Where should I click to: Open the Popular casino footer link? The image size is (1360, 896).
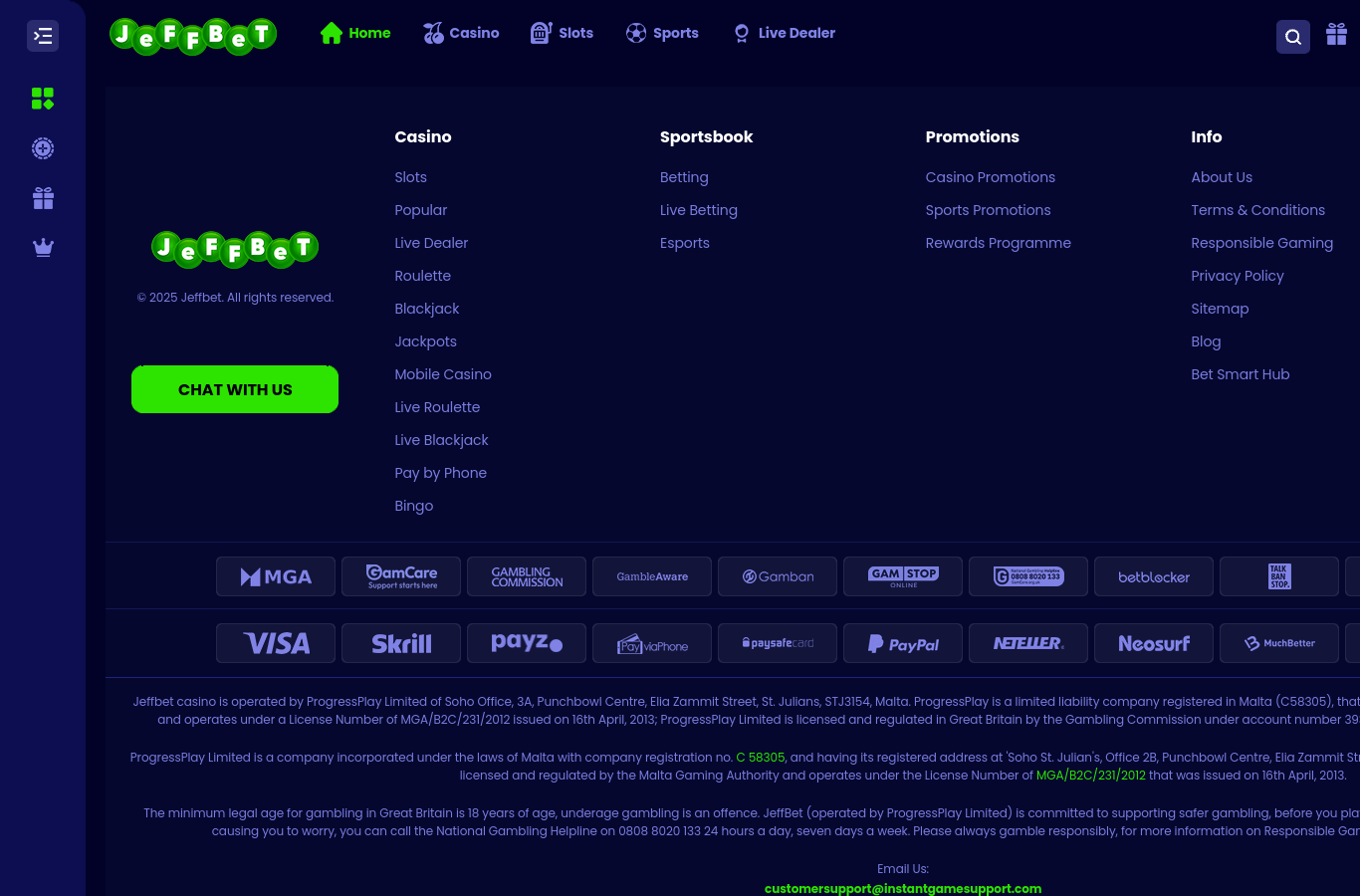point(420,210)
